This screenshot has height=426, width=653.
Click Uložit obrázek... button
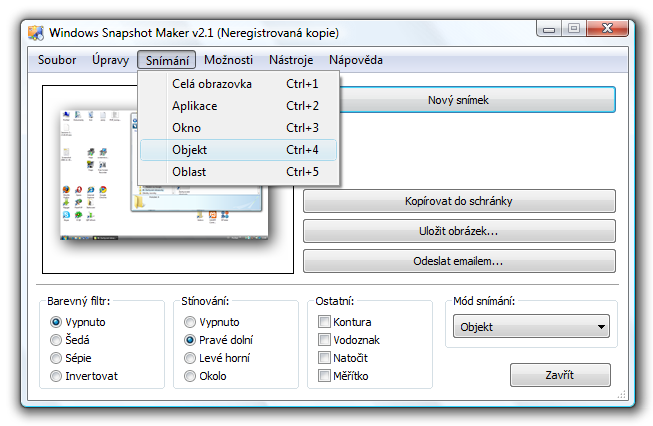coord(459,231)
